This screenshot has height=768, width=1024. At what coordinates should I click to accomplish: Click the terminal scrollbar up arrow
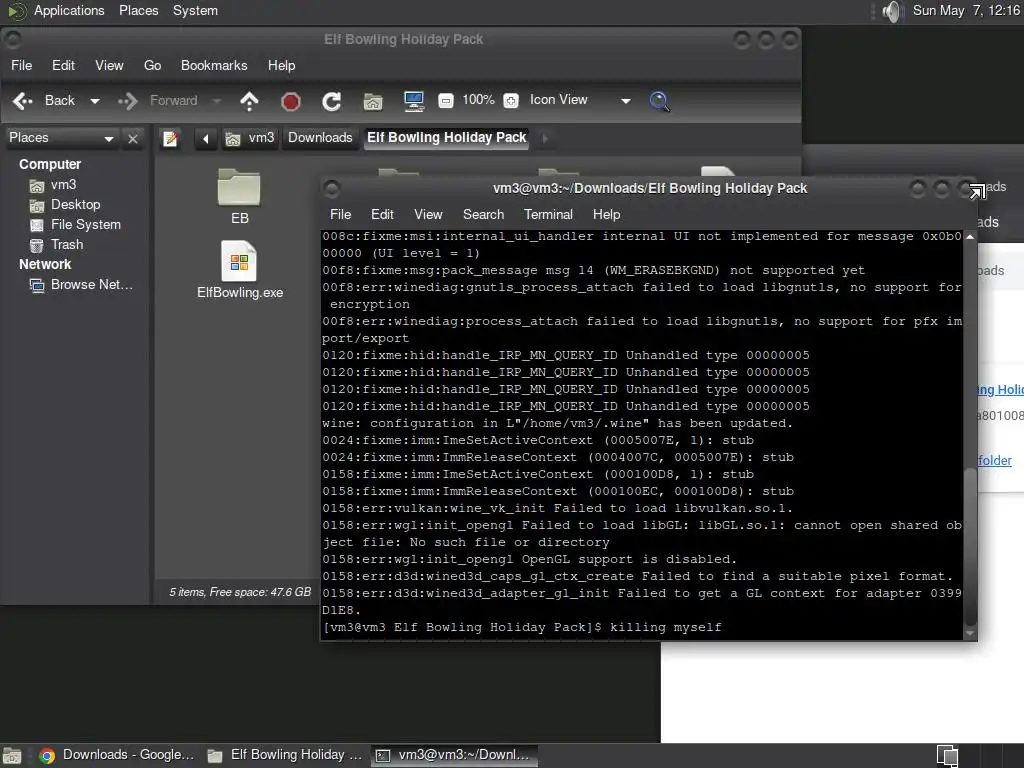click(x=970, y=236)
